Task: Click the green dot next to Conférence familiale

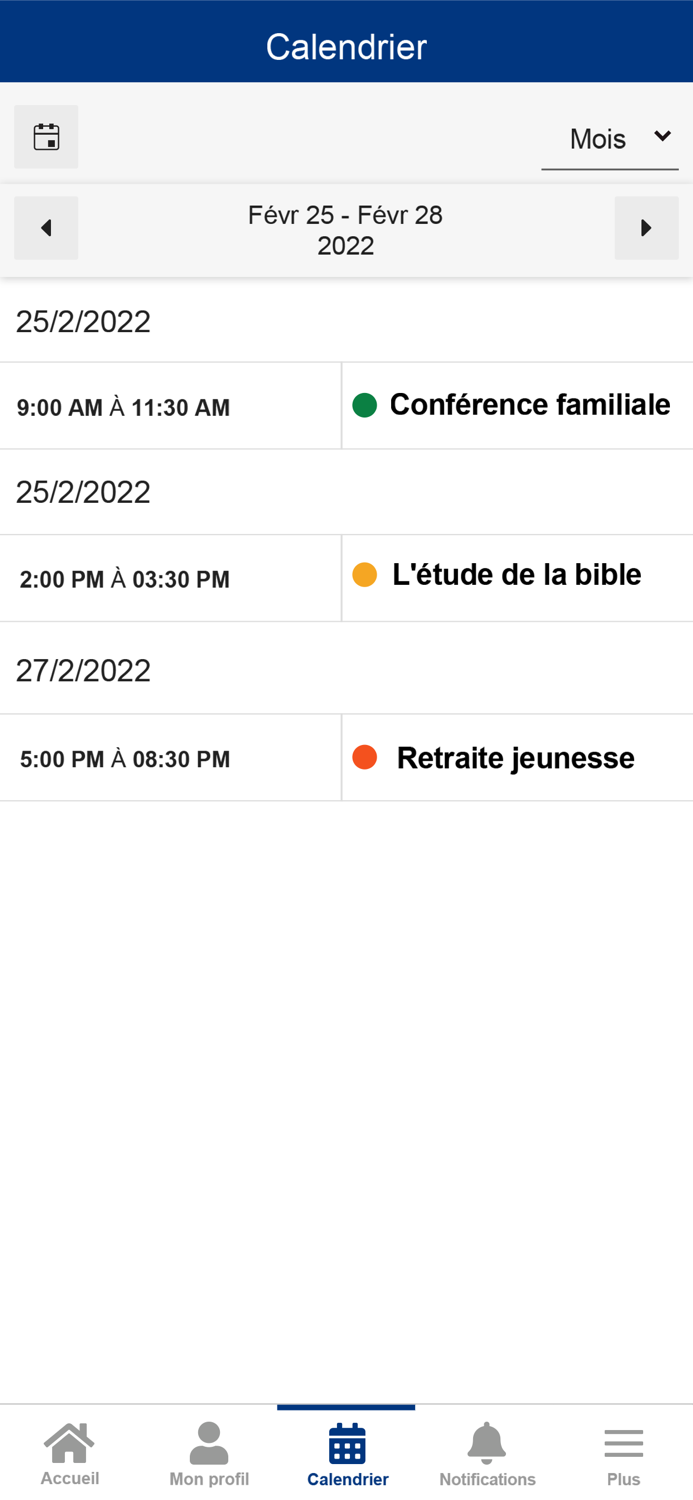Action: [x=363, y=405]
